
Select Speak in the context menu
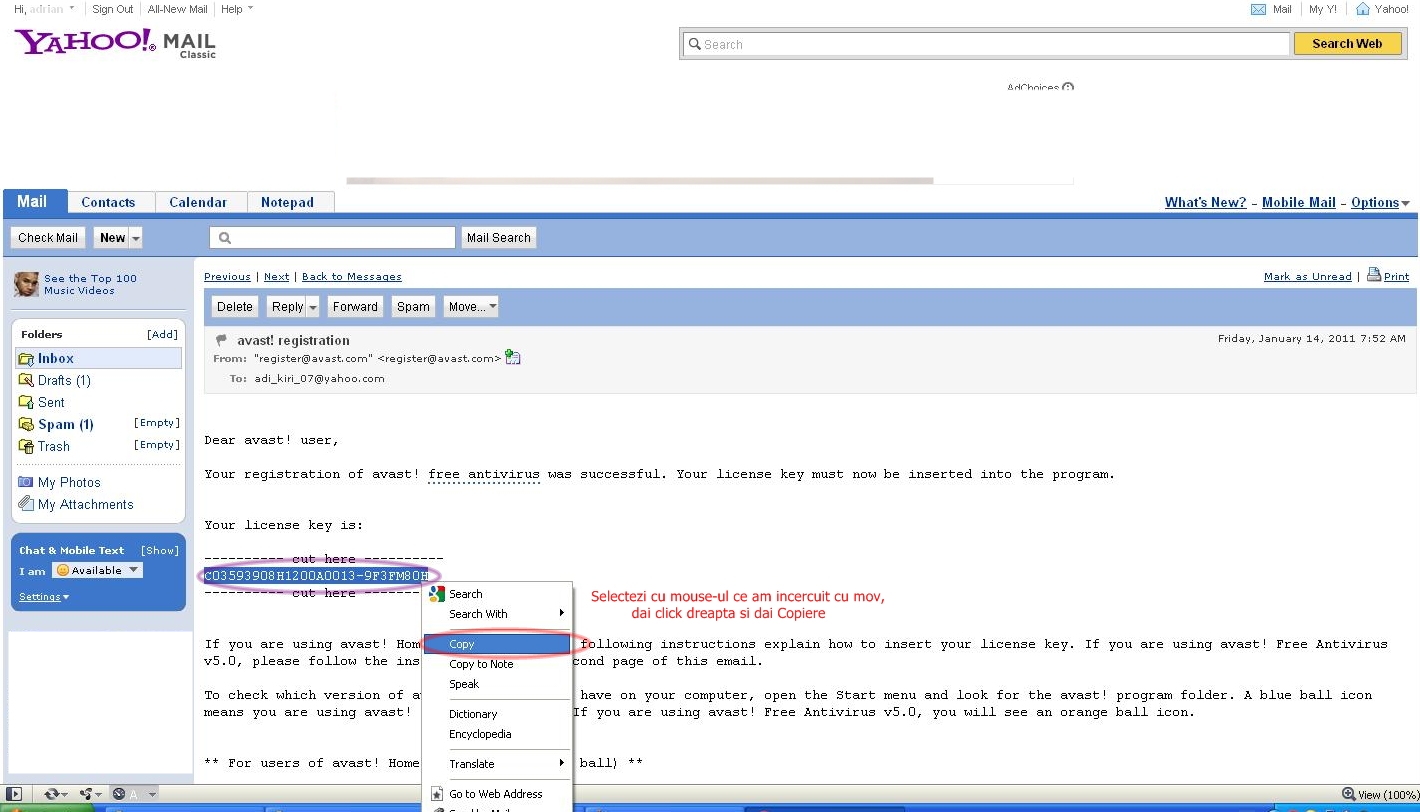(498, 684)
